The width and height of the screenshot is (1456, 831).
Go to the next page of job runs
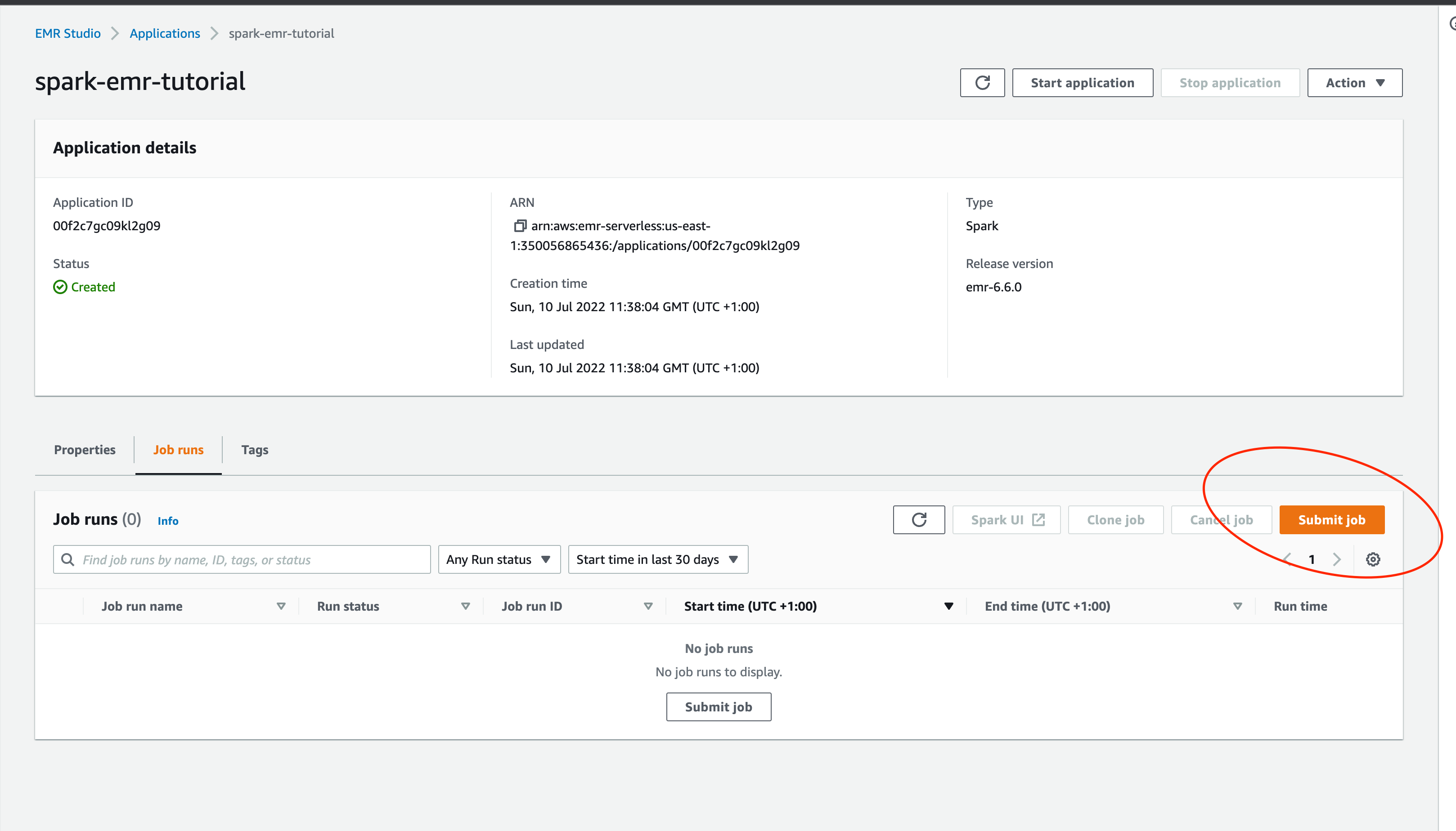1336,559
